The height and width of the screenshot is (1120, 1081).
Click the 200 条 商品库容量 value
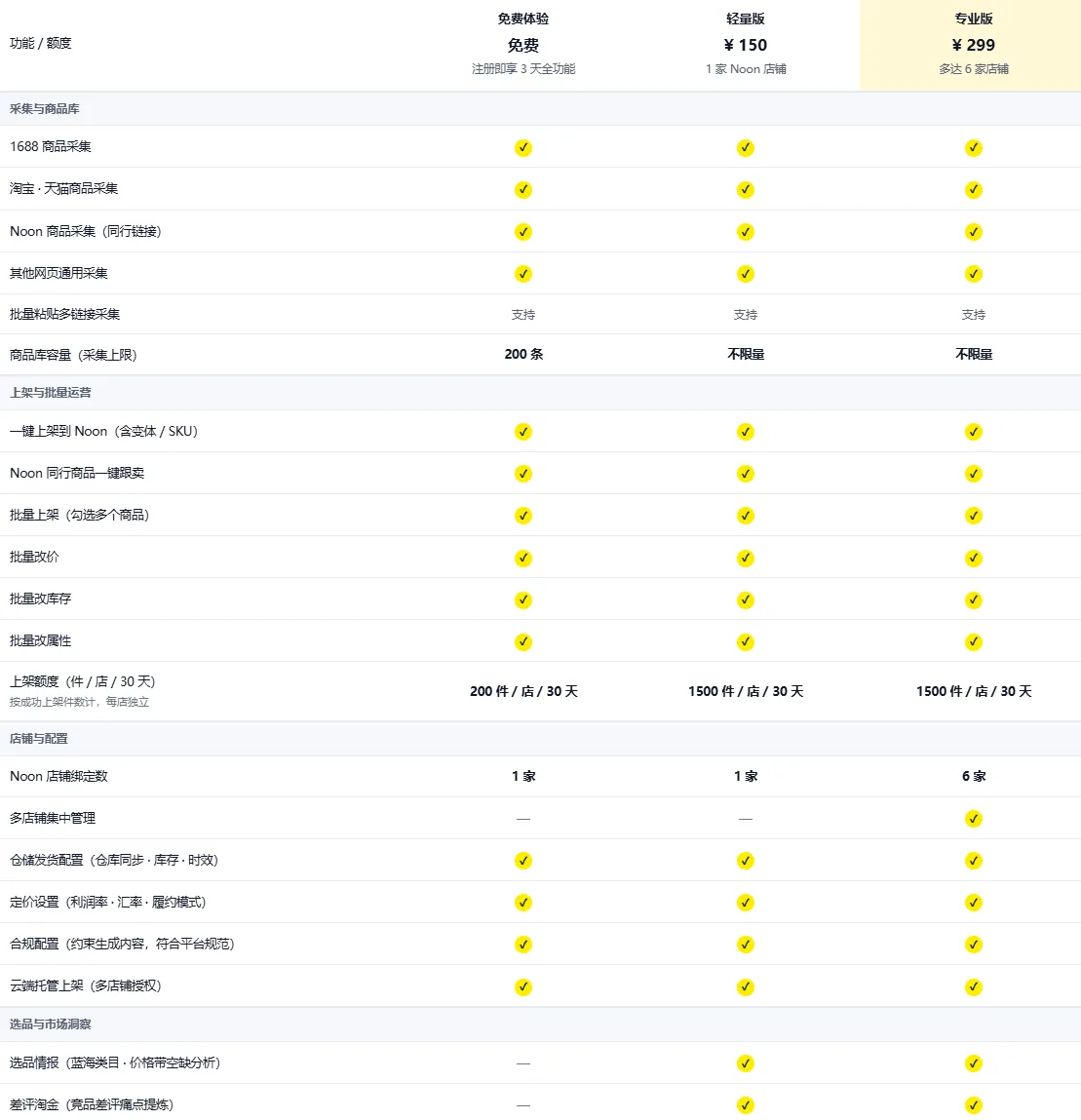523,354
